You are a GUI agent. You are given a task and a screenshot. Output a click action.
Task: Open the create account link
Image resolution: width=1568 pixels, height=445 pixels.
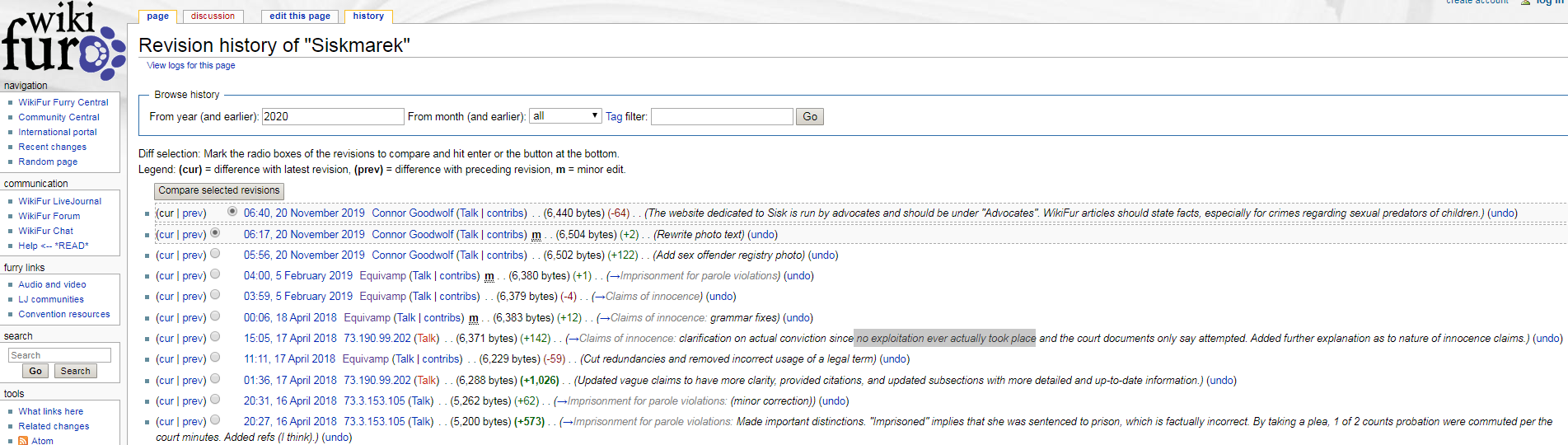pyautogui.click(x=1477, y=2)
